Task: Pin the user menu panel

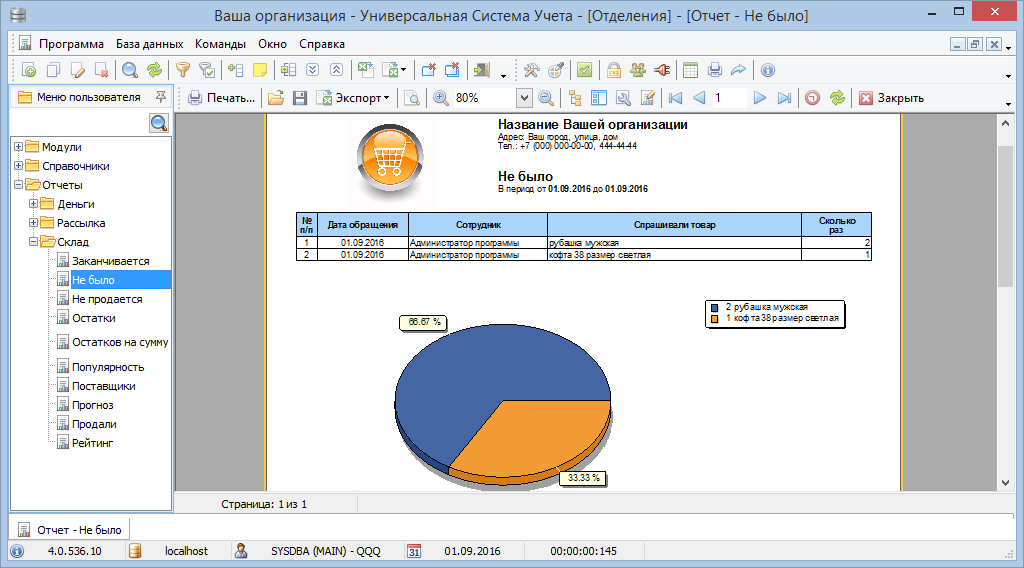Action: pos(160,97)
